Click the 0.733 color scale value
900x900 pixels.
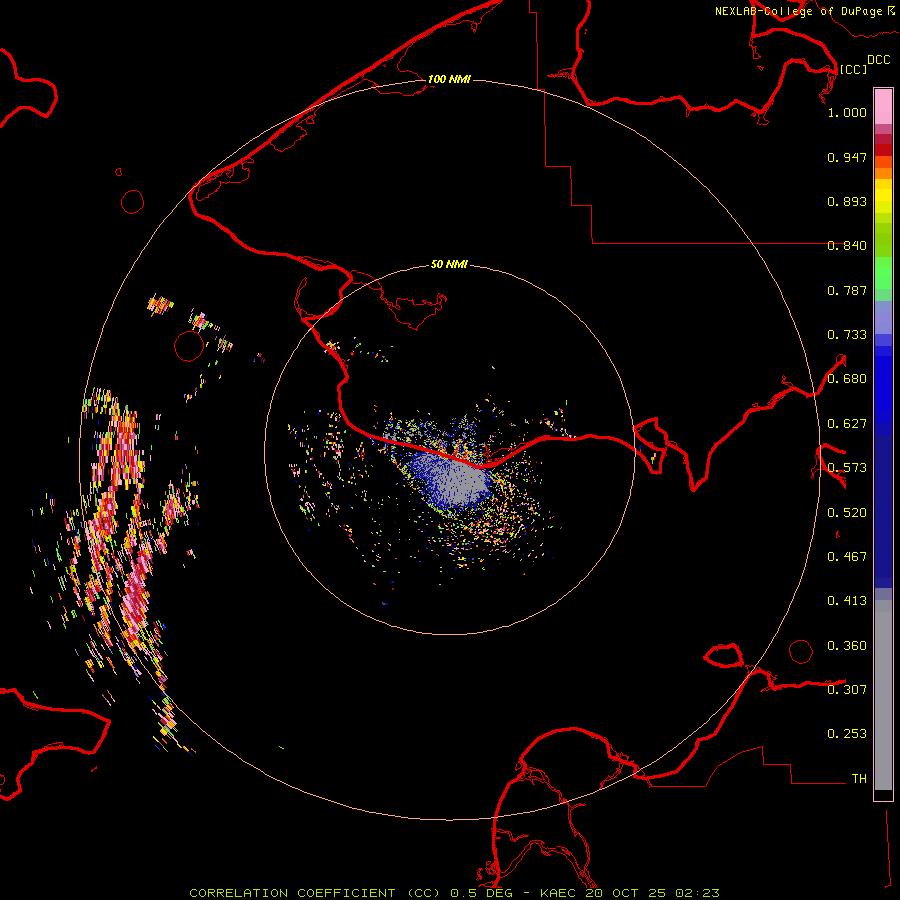click(x=847, y=335)
